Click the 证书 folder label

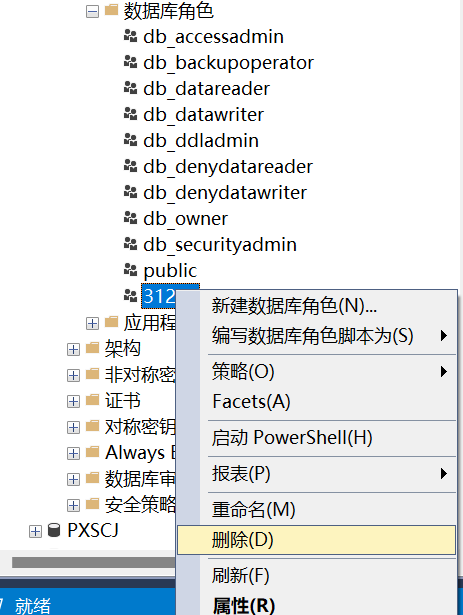(x=122, y=400)
